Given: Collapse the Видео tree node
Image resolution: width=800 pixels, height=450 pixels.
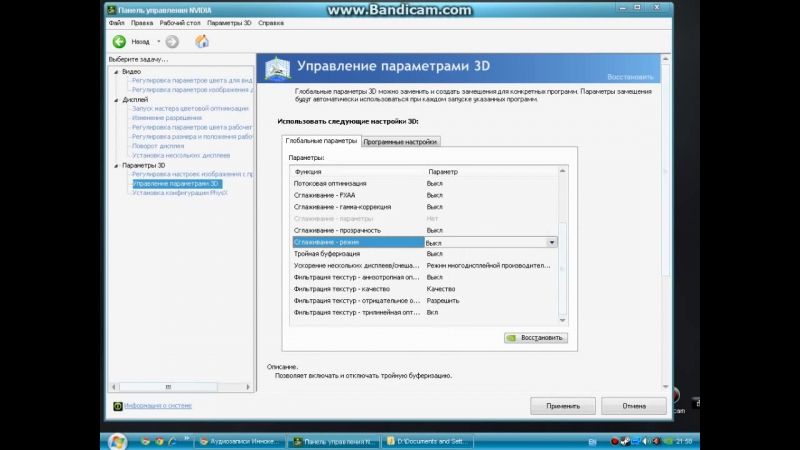Looking at the screenshot, I should (x=116, y=72).
